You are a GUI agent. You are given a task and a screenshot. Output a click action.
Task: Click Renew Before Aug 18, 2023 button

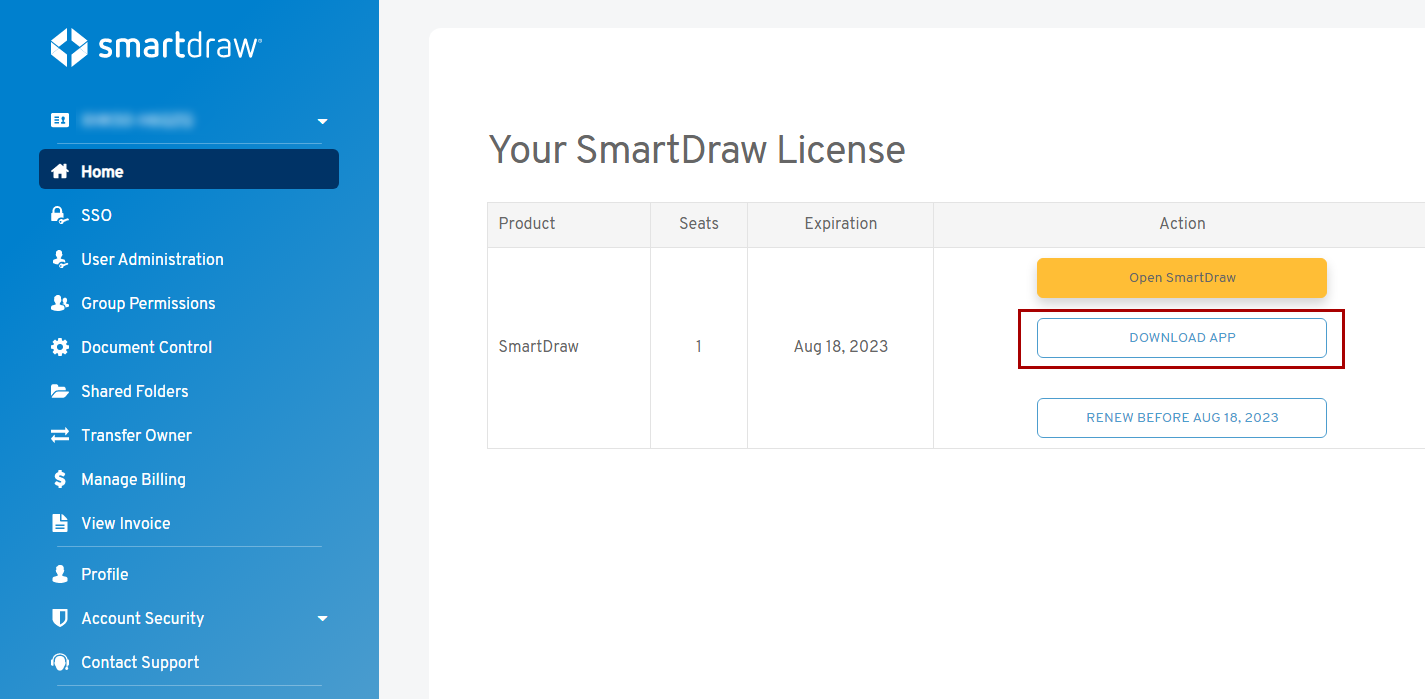click(x=1181, y=418)
